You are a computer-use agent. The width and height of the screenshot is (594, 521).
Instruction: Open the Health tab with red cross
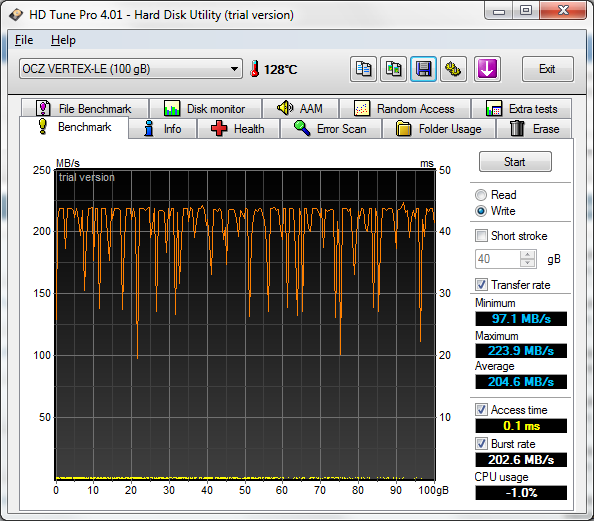[238, 129]
